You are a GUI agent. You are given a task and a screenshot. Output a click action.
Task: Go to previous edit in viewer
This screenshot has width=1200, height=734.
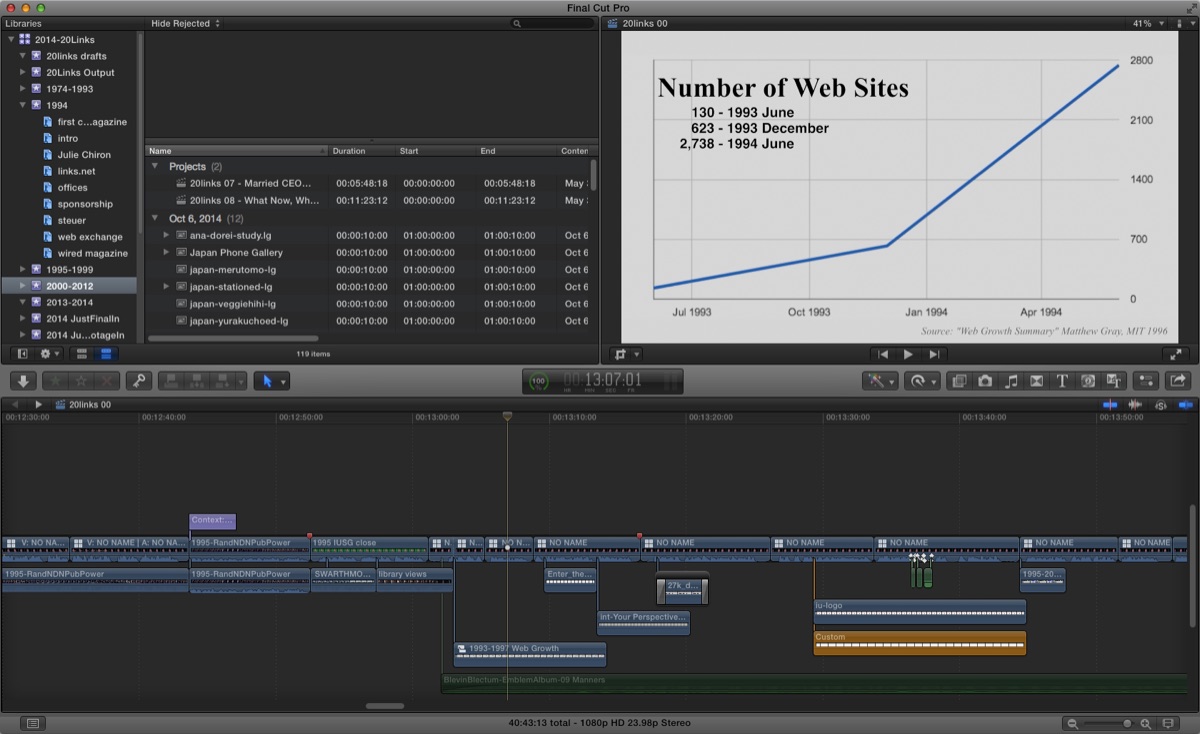883,354
